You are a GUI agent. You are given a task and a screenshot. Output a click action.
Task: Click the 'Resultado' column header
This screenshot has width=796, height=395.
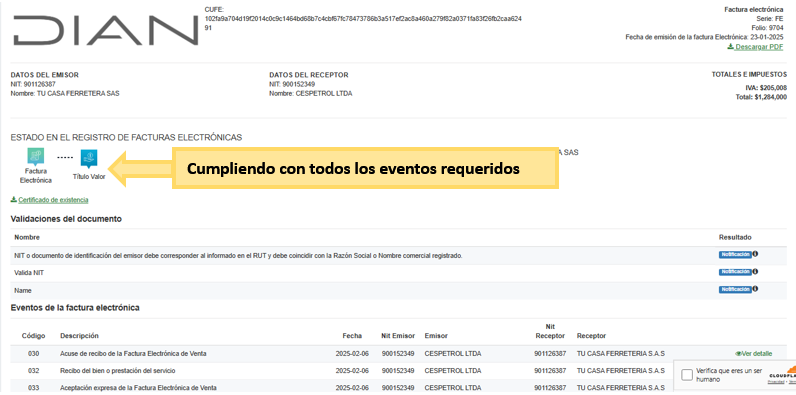coord(735,238)
